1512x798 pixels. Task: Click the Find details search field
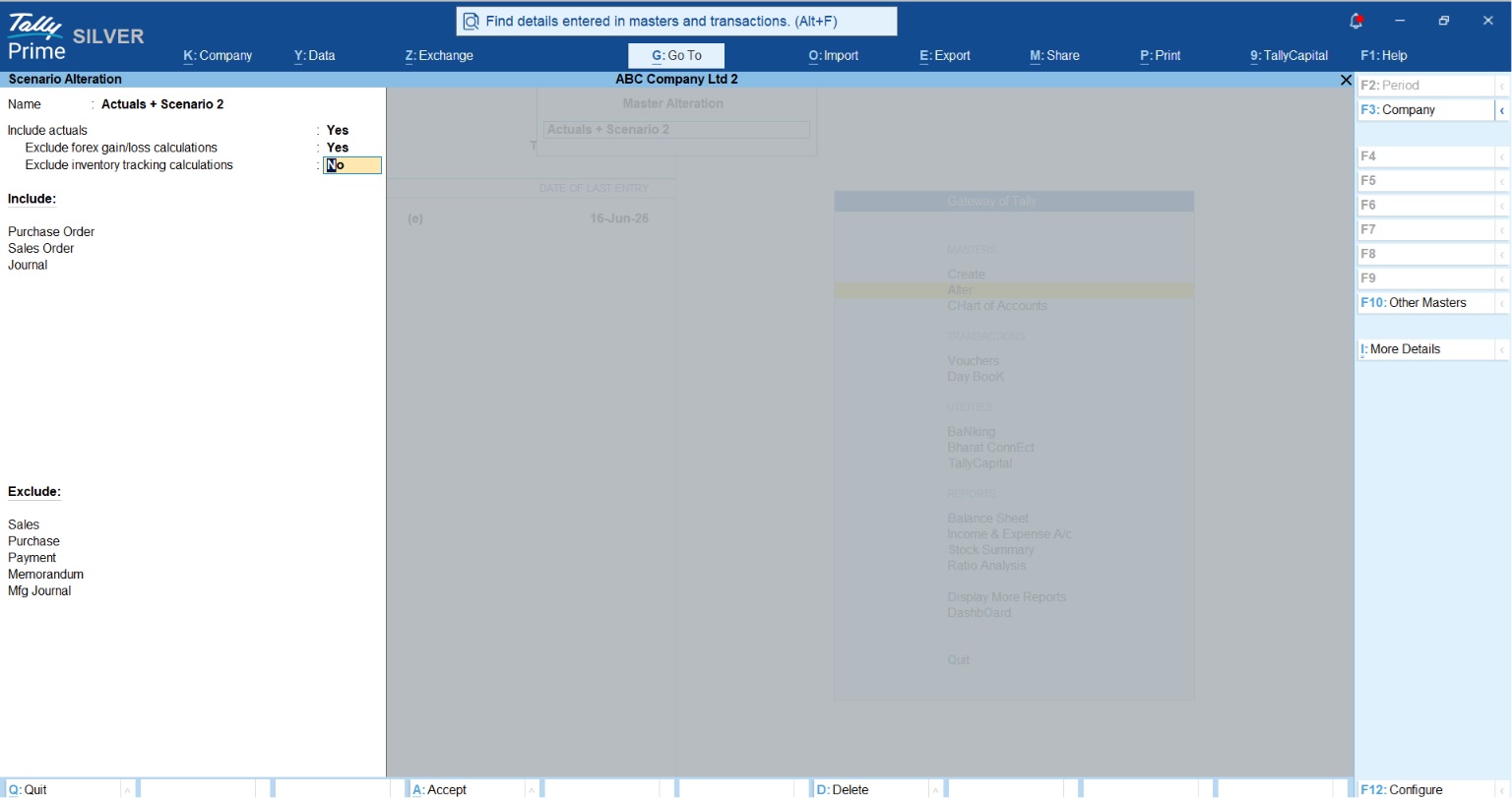click(x=676, y=21)
